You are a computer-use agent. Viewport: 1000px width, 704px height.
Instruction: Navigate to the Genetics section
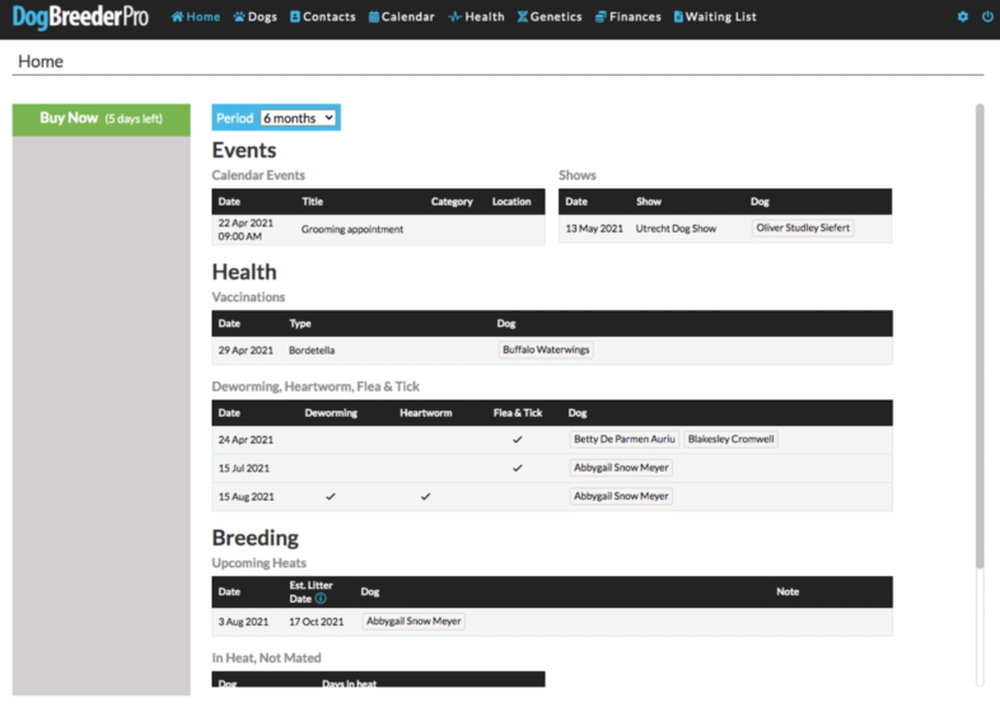[x=550, y=17]
